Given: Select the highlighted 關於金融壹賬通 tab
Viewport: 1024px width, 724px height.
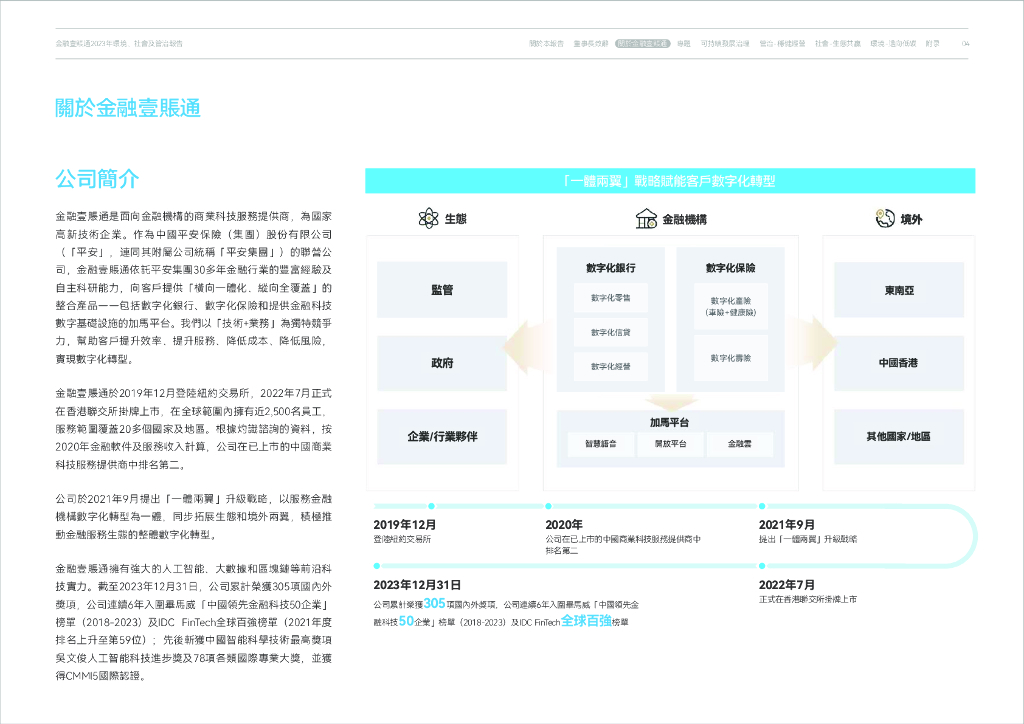Looking at the screenshot, I should pos(643,44).
